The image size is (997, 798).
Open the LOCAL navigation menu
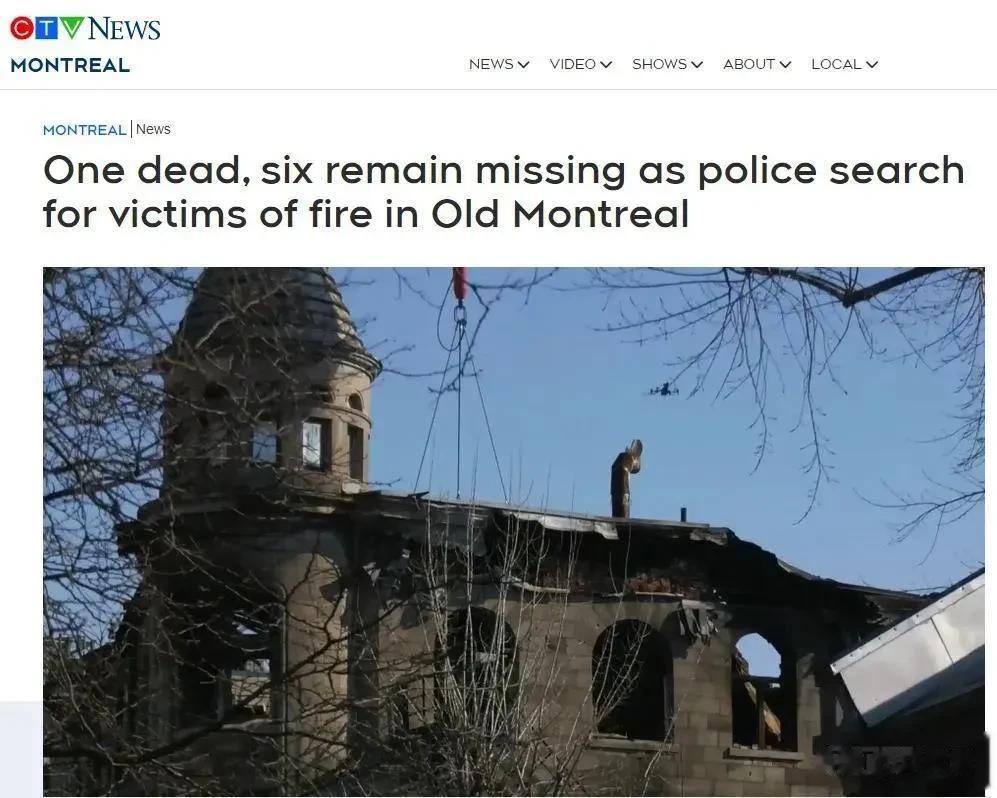[836, 64]
